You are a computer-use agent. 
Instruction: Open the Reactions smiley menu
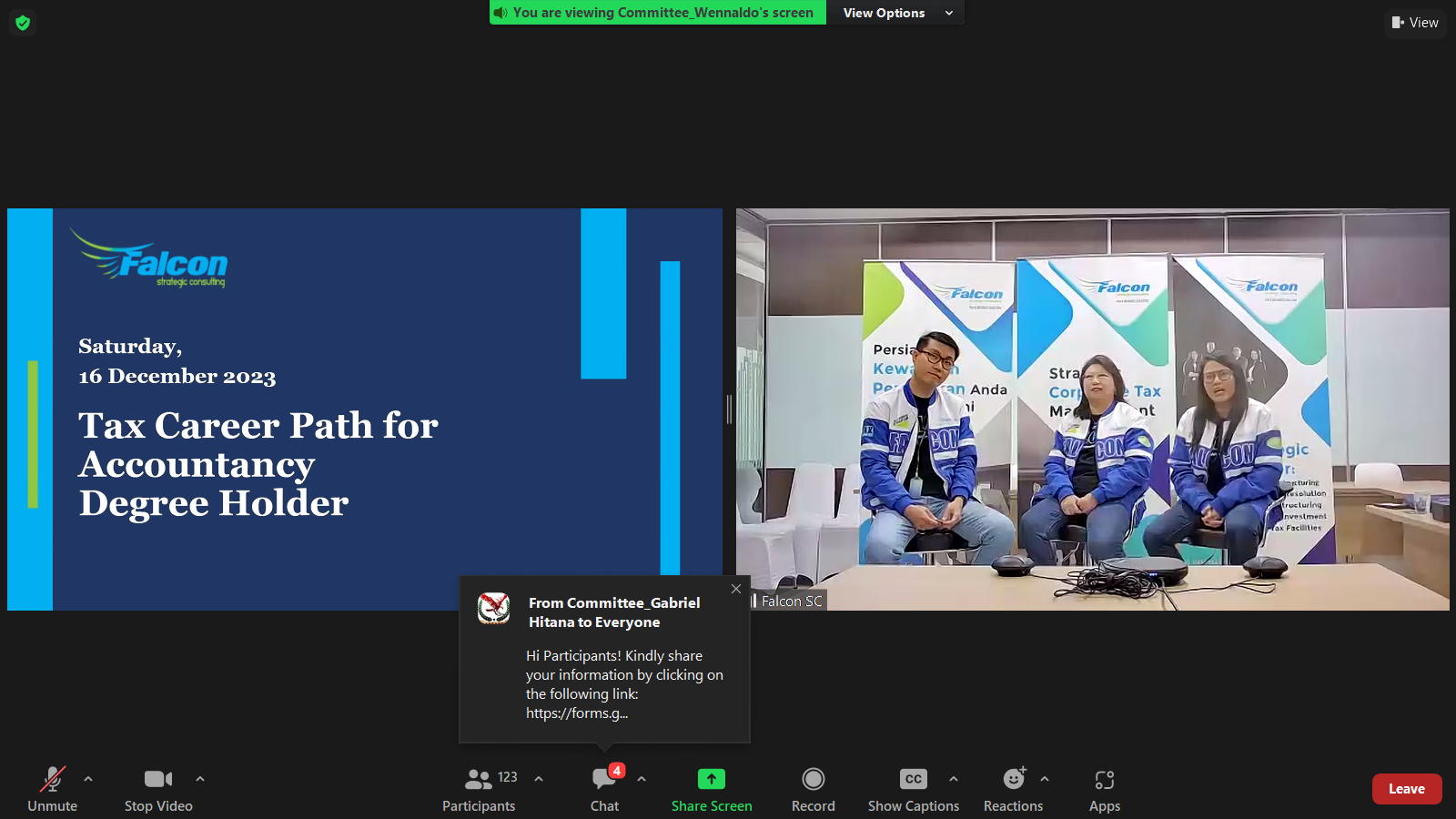[1013, 779]
